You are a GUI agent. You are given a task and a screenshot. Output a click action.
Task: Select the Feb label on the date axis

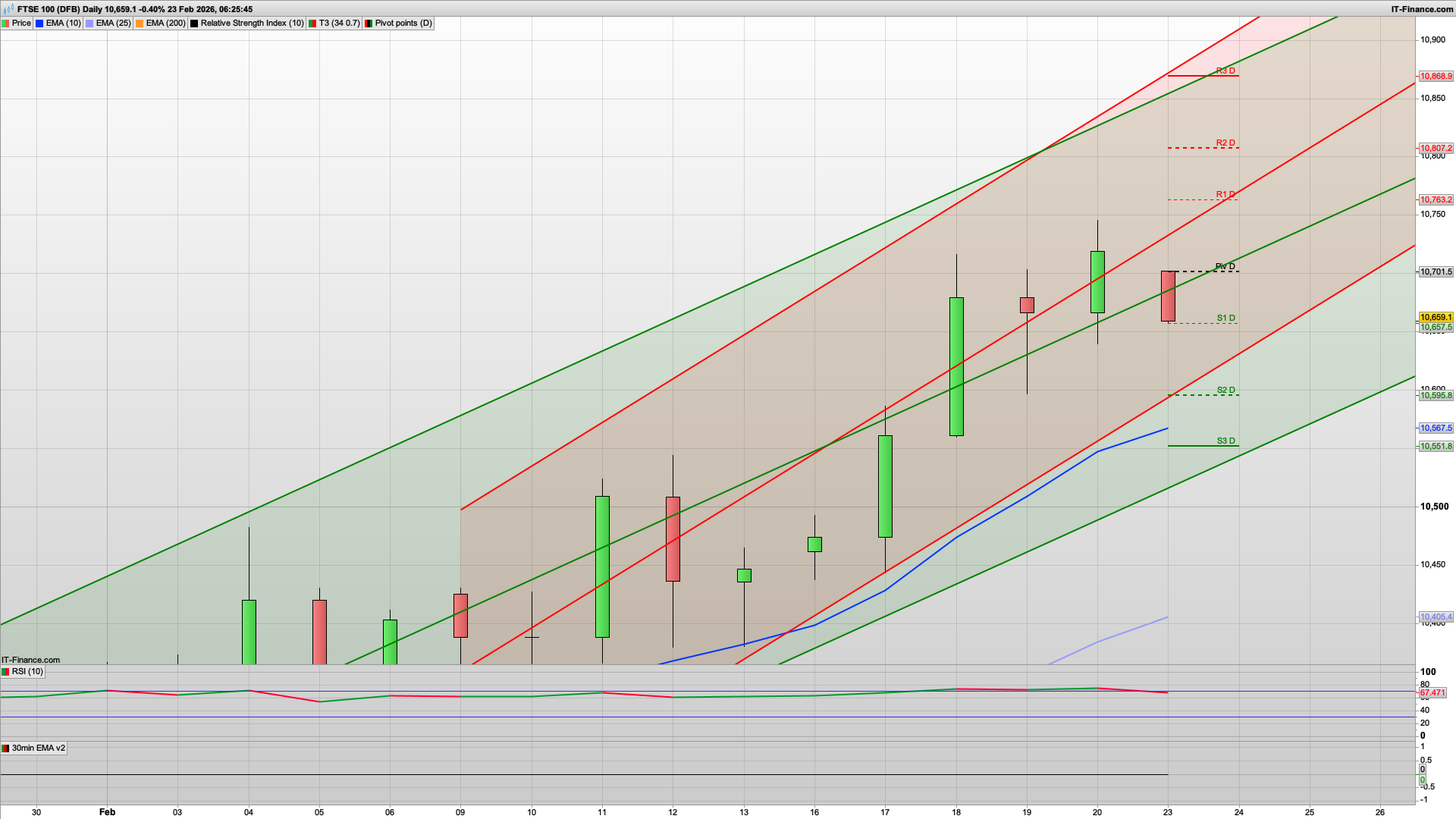point(107,812)
